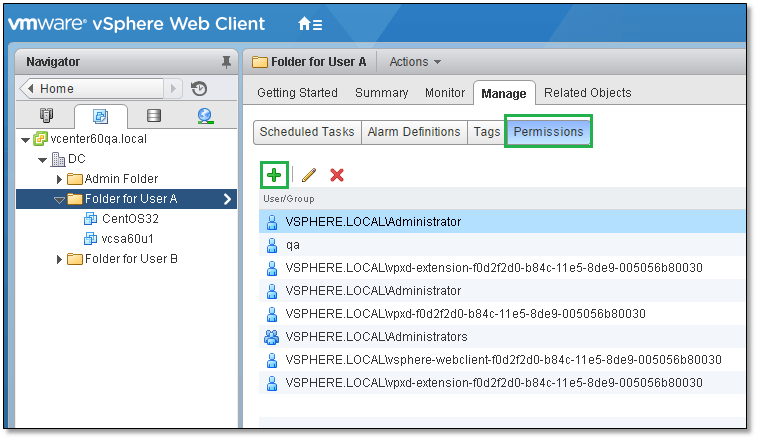Switch to Storage view icon
757x439 pixels.
(x=154, y=116)
